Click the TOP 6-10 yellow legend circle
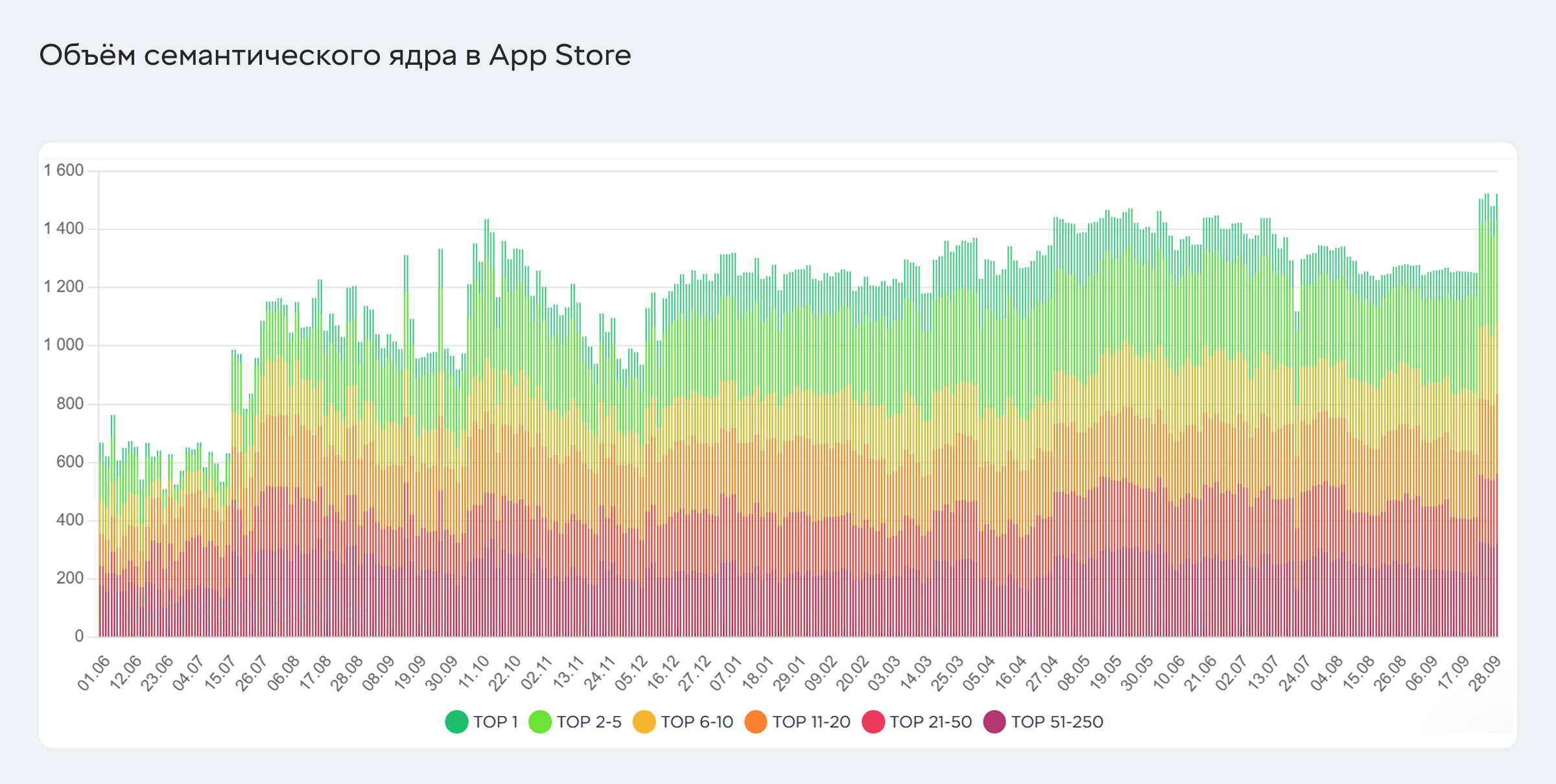 click(644, 722)
